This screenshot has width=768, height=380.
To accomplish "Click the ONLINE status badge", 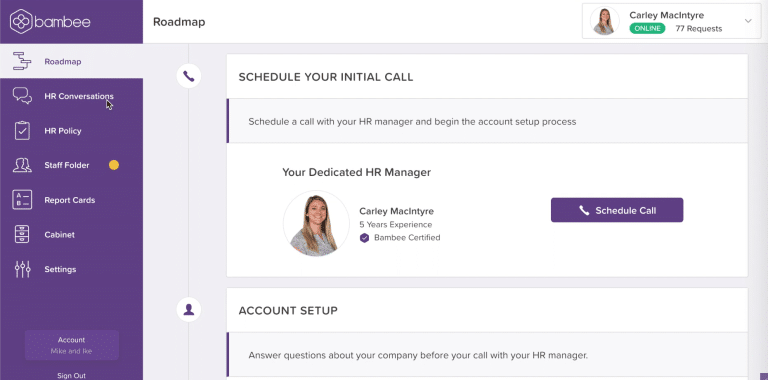I will pos(647,28).
